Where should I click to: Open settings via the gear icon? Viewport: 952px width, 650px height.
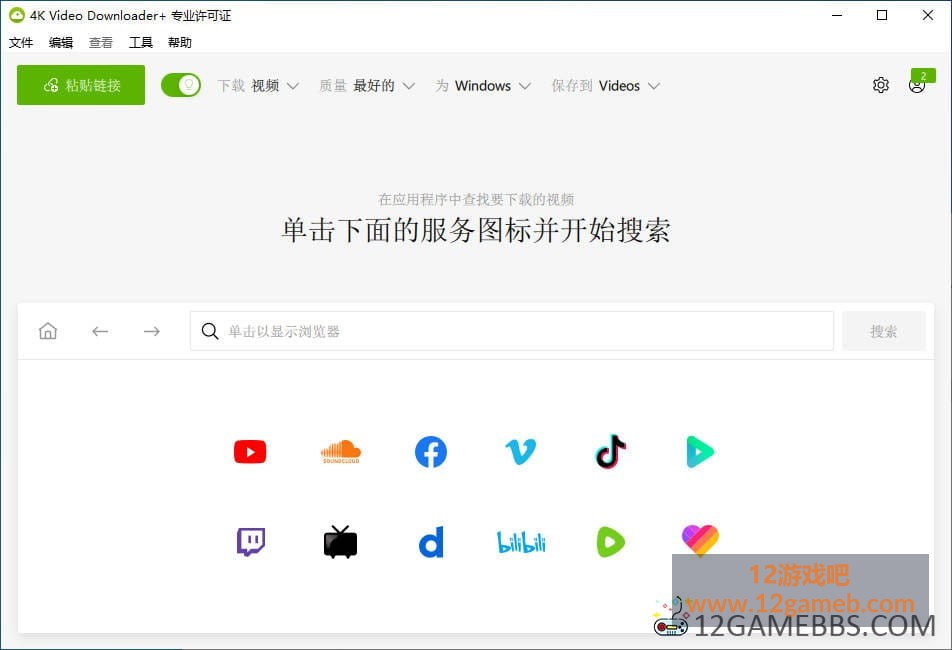(881, 85)
